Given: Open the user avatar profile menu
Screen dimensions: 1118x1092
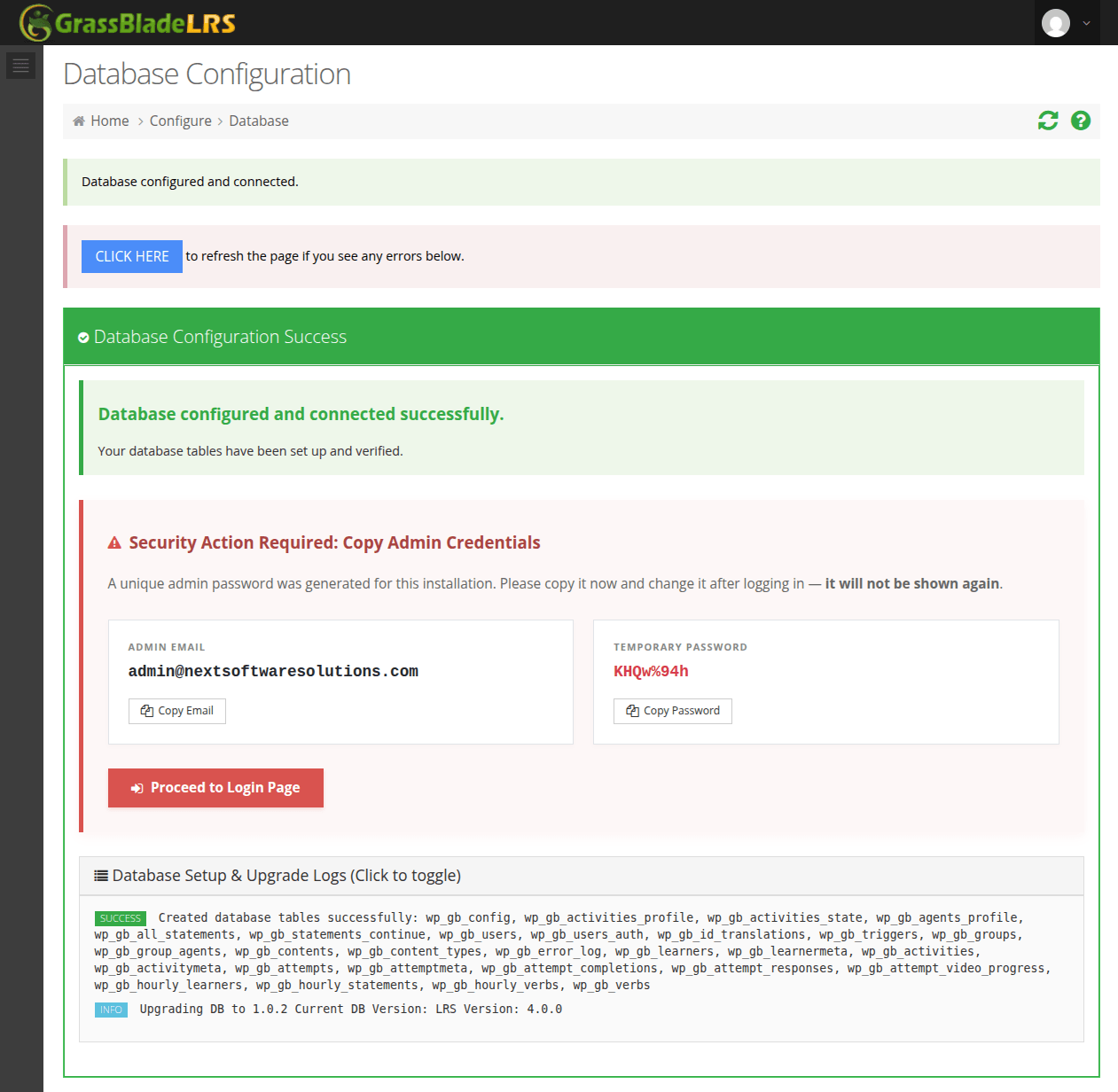Looking at the screenshot, I should point(1055,23).
